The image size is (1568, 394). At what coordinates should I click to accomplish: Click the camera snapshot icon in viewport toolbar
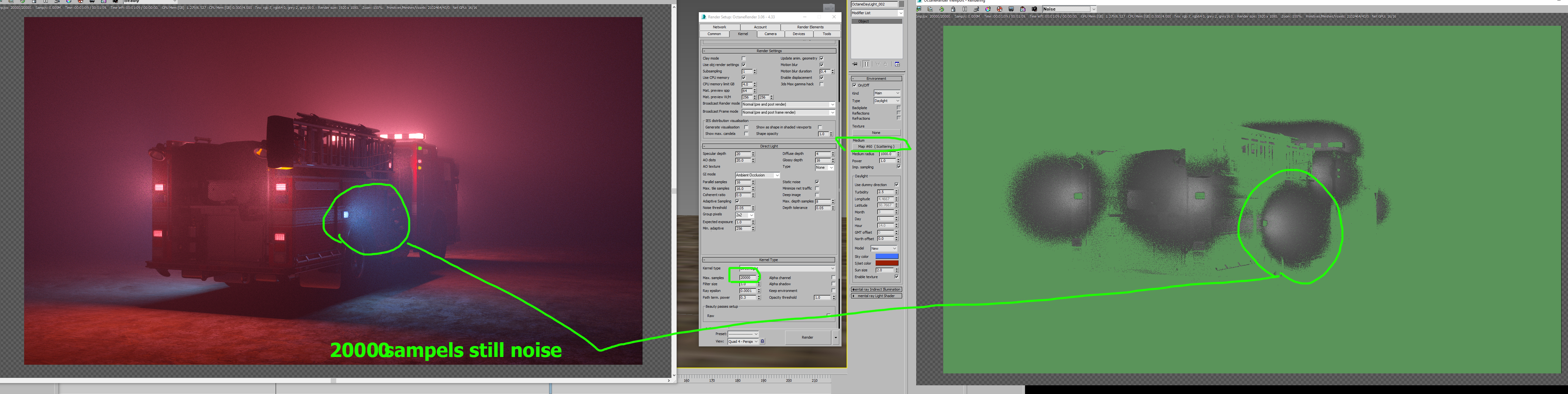pos(1034,9)
